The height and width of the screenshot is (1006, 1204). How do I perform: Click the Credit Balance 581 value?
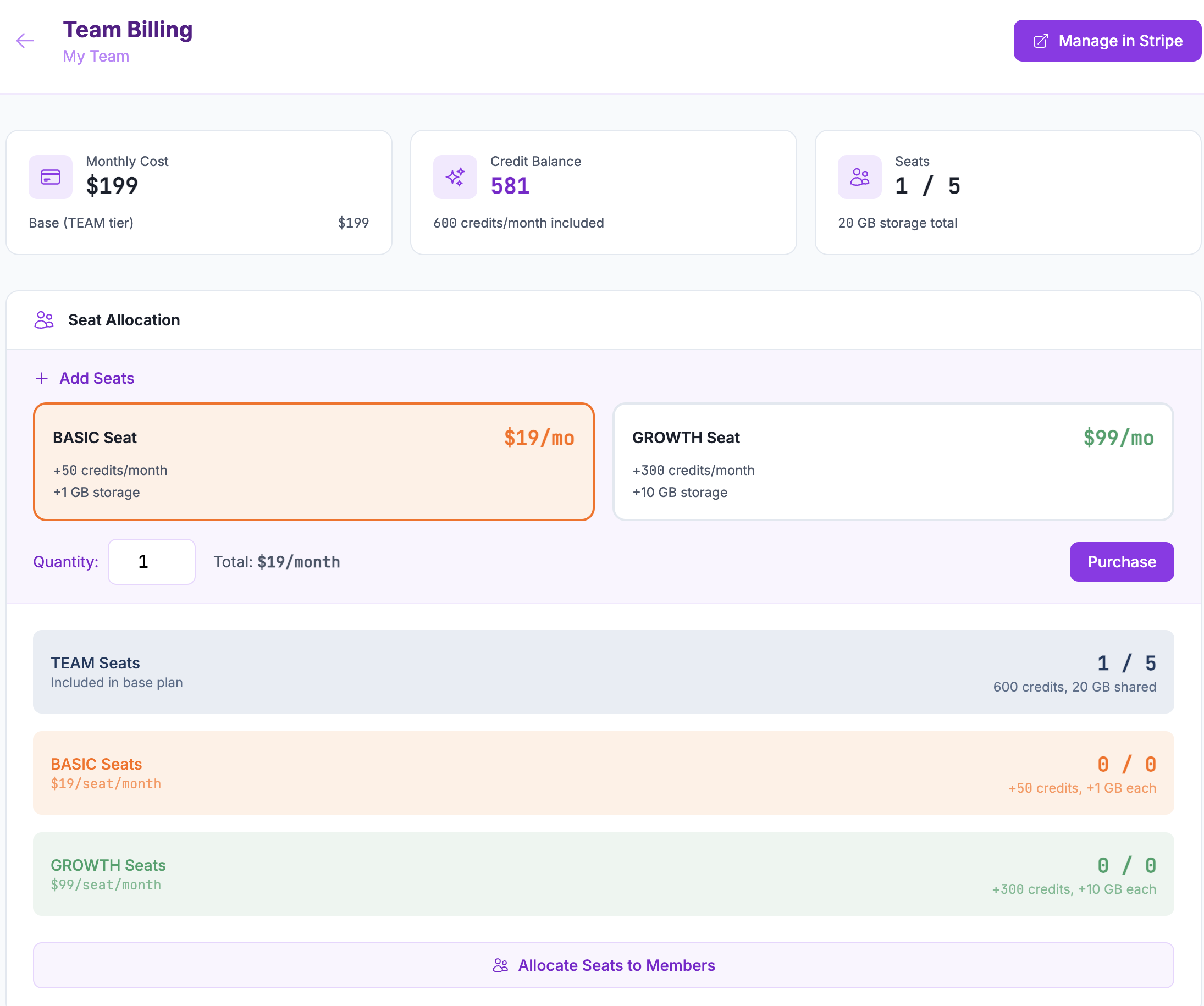pyautogui.click(x=510, y=186)
